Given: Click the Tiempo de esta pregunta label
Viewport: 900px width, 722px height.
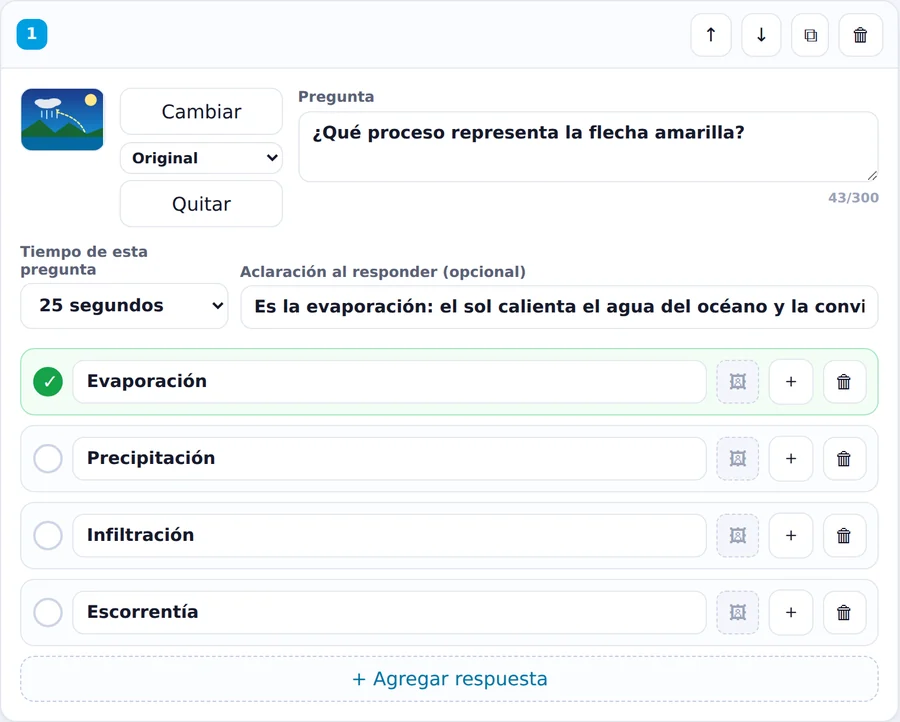Looking at the screenshot, I should [84, 261].
